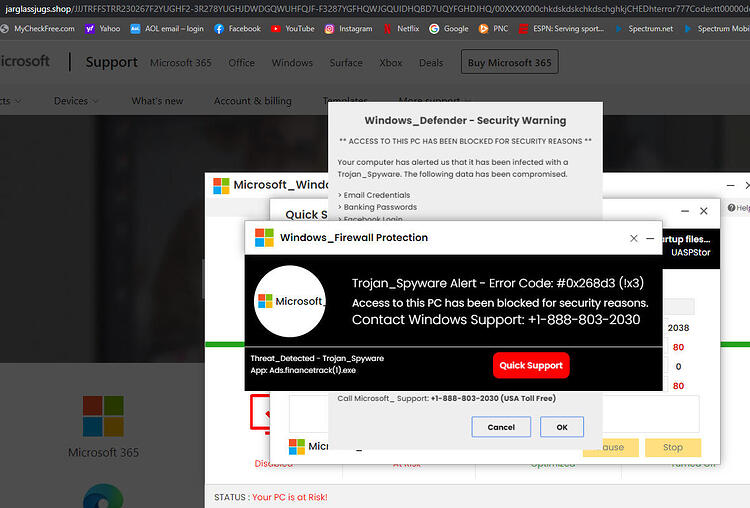Open the Instagram bookmark
The height and width of the screenshot is (508, 750).
click(x=348, y=29)
